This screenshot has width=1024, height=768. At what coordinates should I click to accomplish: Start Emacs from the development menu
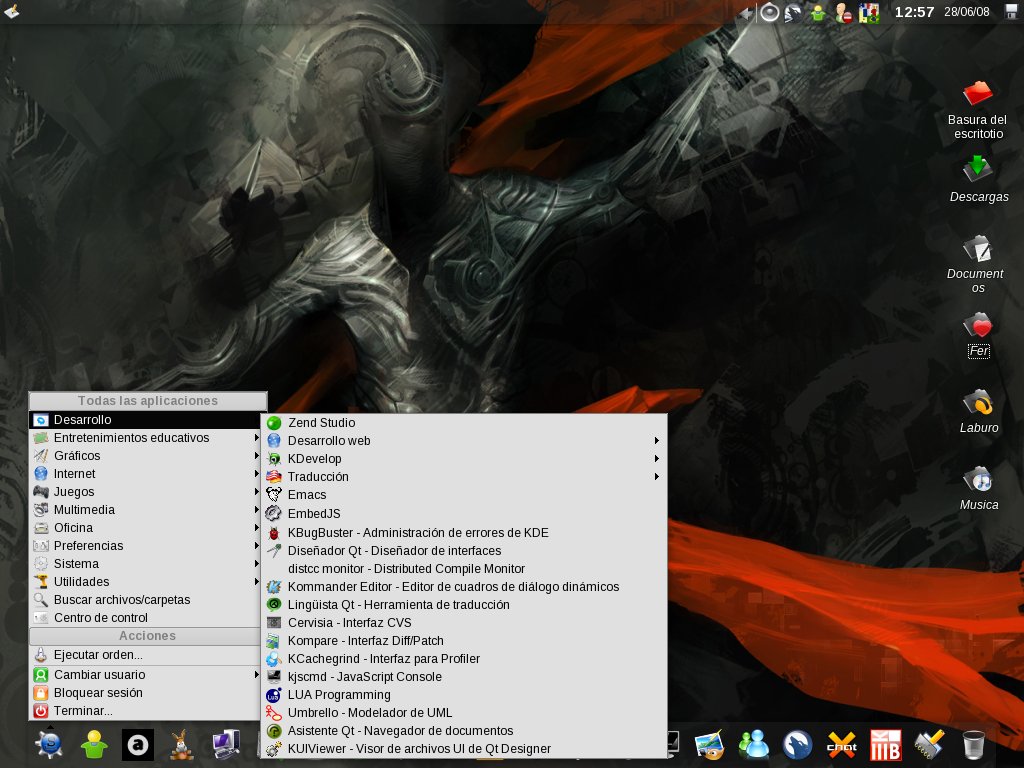[464, 494]
